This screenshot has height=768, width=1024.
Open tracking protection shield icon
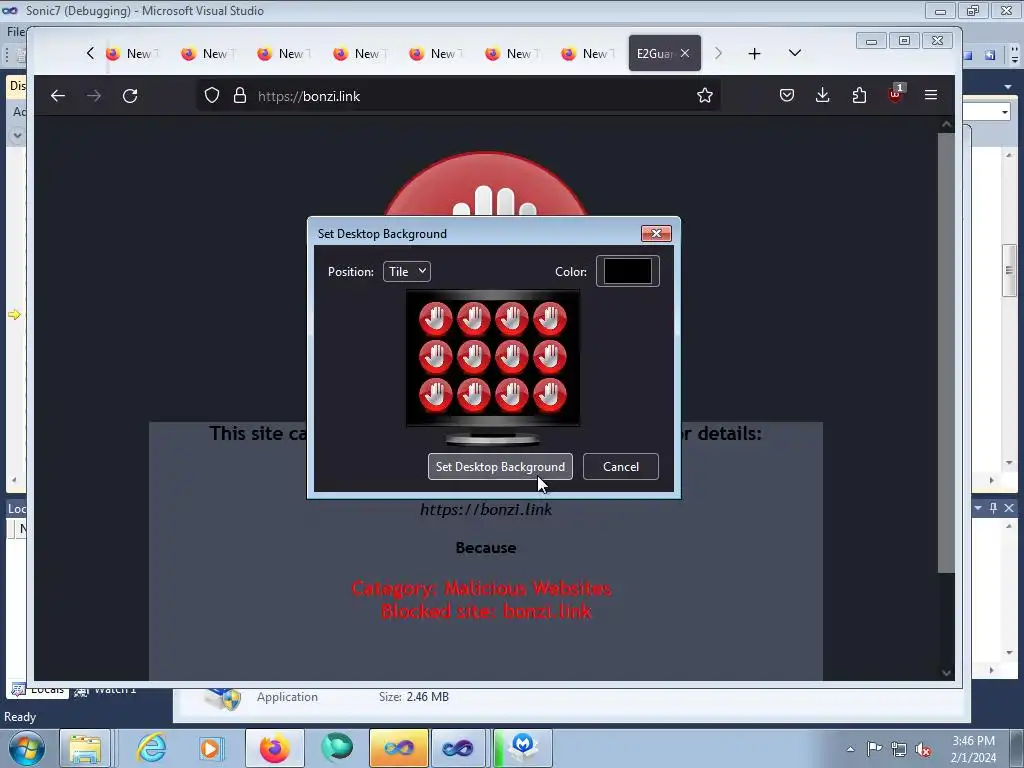(212, 95)
